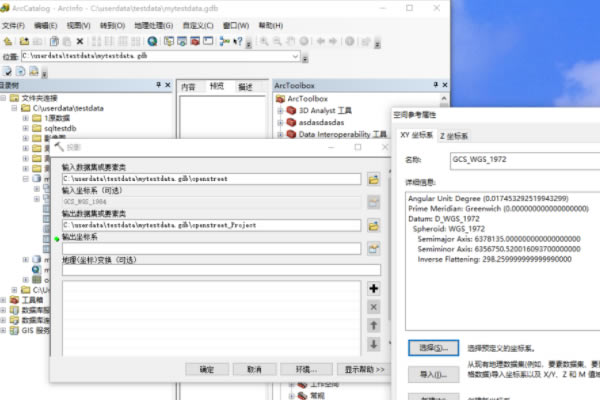The height and width of the screenshot is (400, 600).
Task: Open the location path dropdown
Action: [x=295, y=56]
